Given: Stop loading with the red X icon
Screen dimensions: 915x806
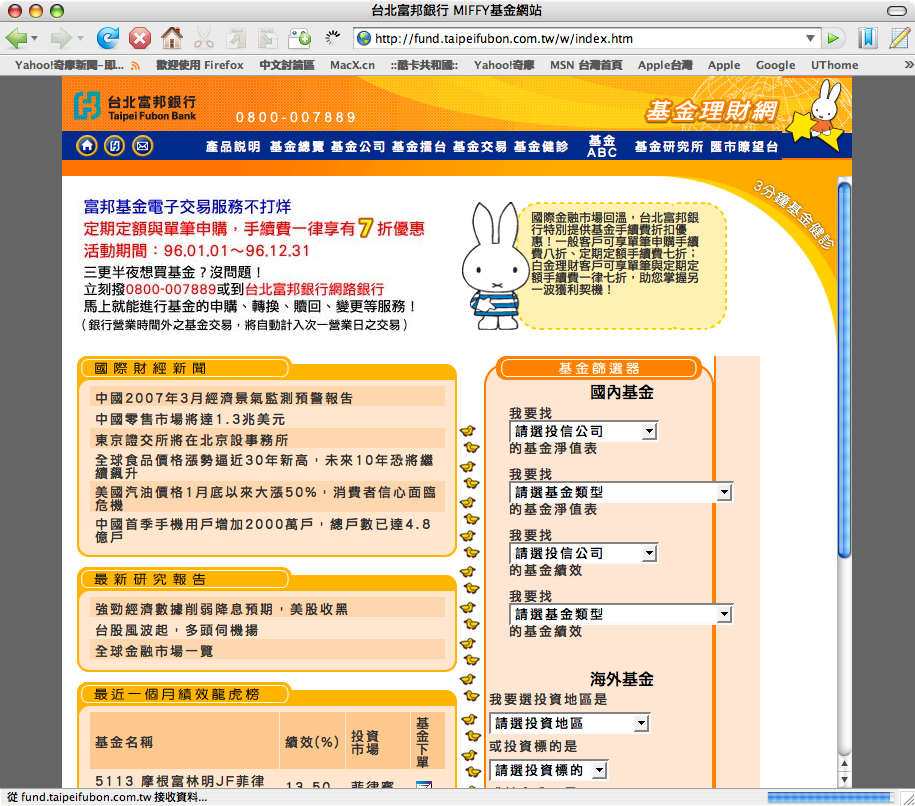Looking at the screenshot, I should click(x=139, y=39).
